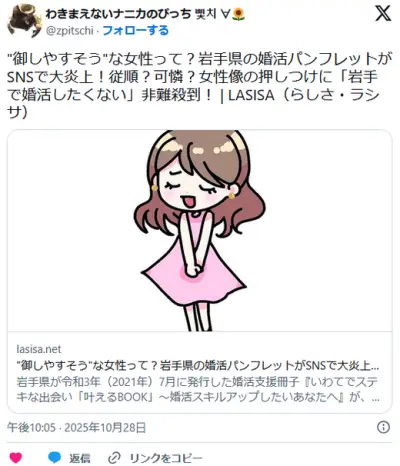Open the lasisa.net domain link
400x466 pixels.
tap(39, 349)
